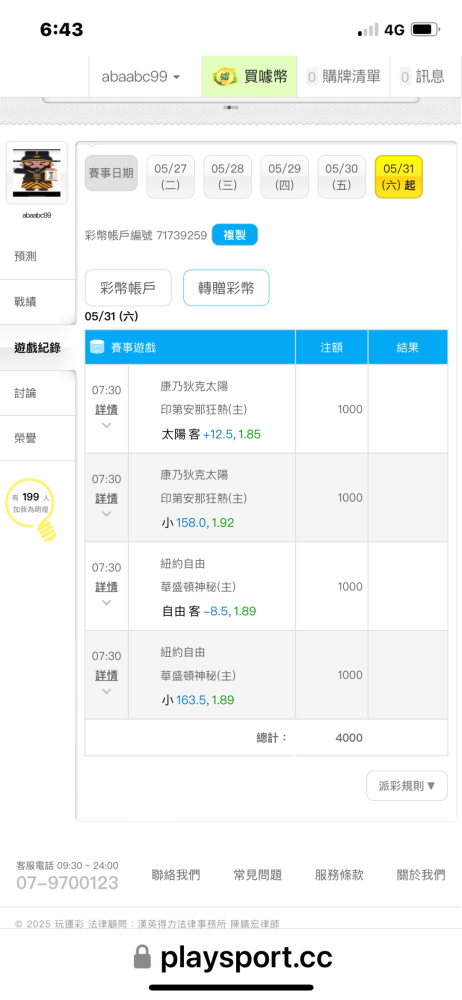The width and height of the screenshot is (462, 1000).
Task: Tap the lock icon beside playsport.cc
Action: point(142,958)
